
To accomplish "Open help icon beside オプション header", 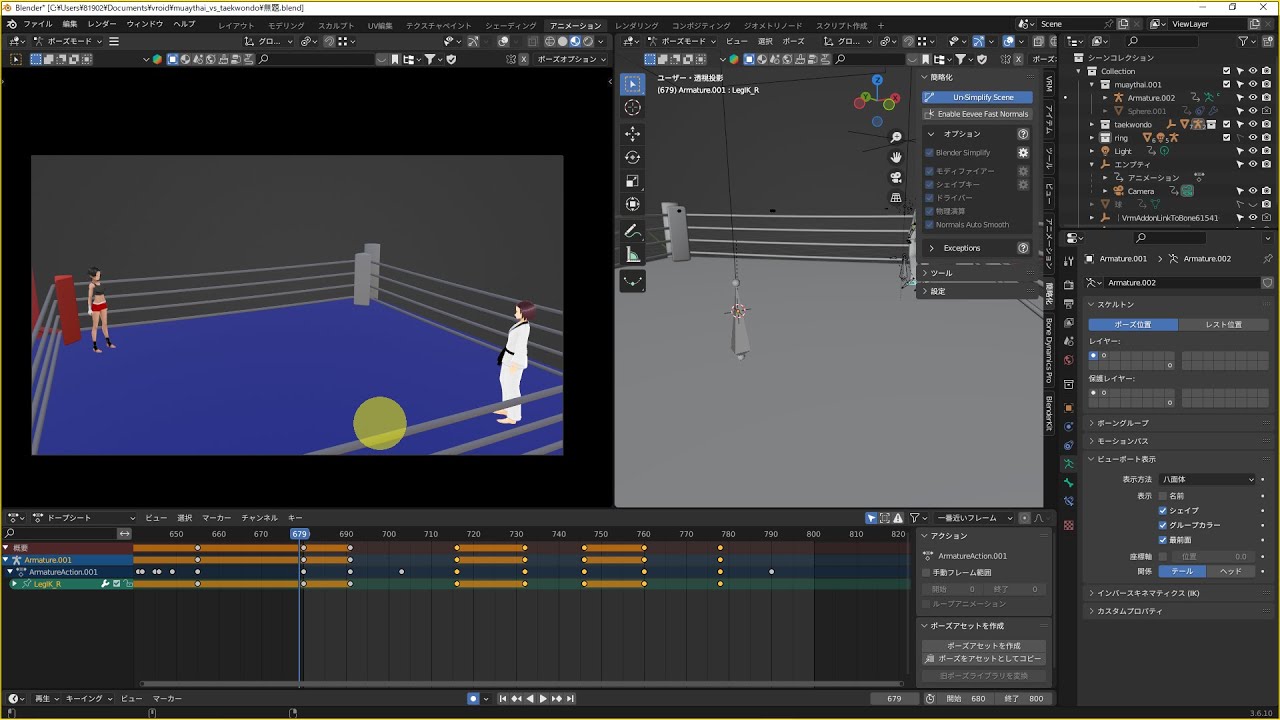I will [x=1023, y=134].
